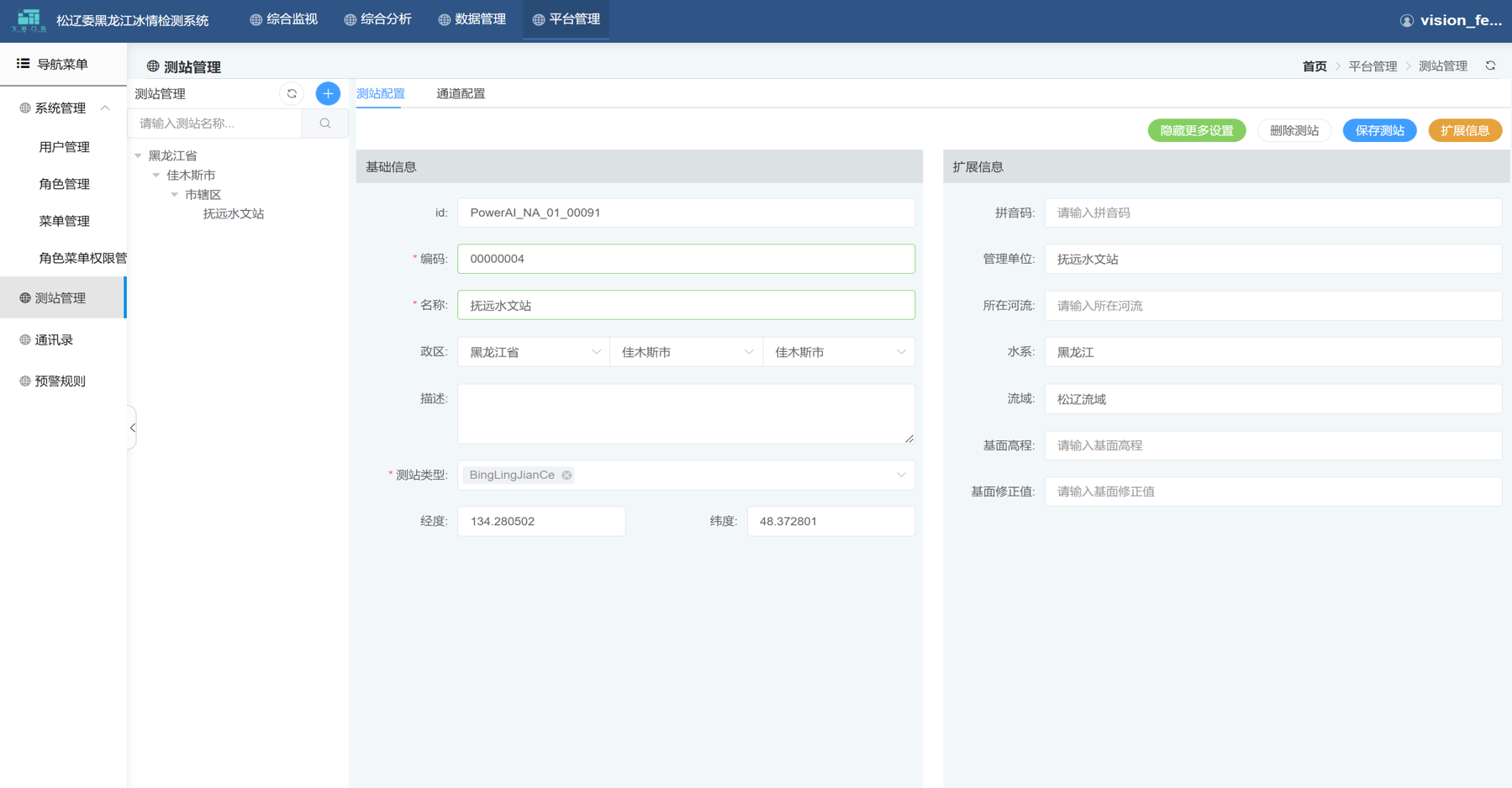Image resolution: width=1512 pixels, height=788 pixels.
Task: Open 角色管理 in sidebar
Action: click(64, 184)
